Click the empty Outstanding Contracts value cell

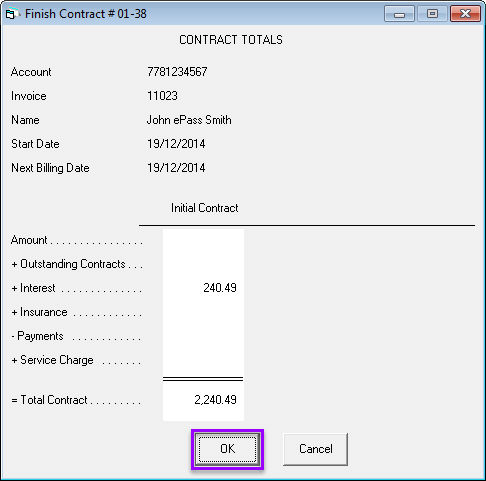pos(203,264)
